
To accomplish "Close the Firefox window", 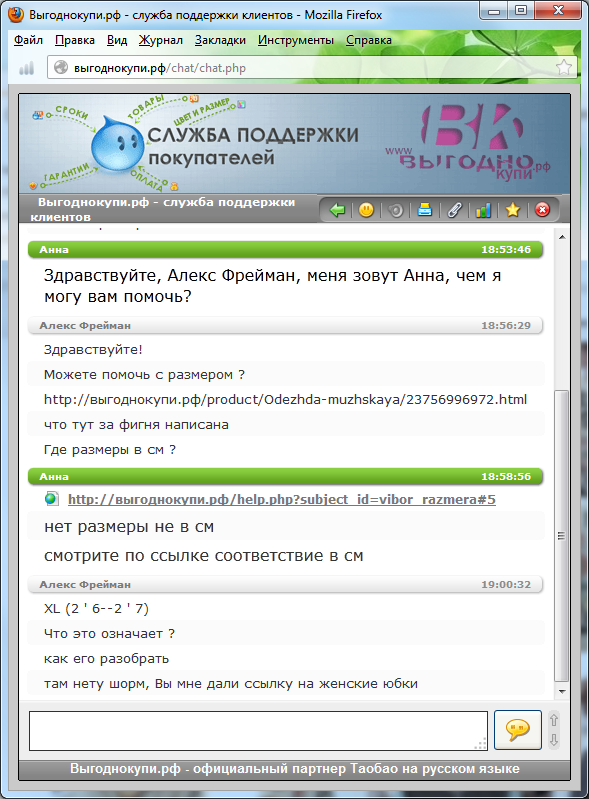I will [558, 10].
